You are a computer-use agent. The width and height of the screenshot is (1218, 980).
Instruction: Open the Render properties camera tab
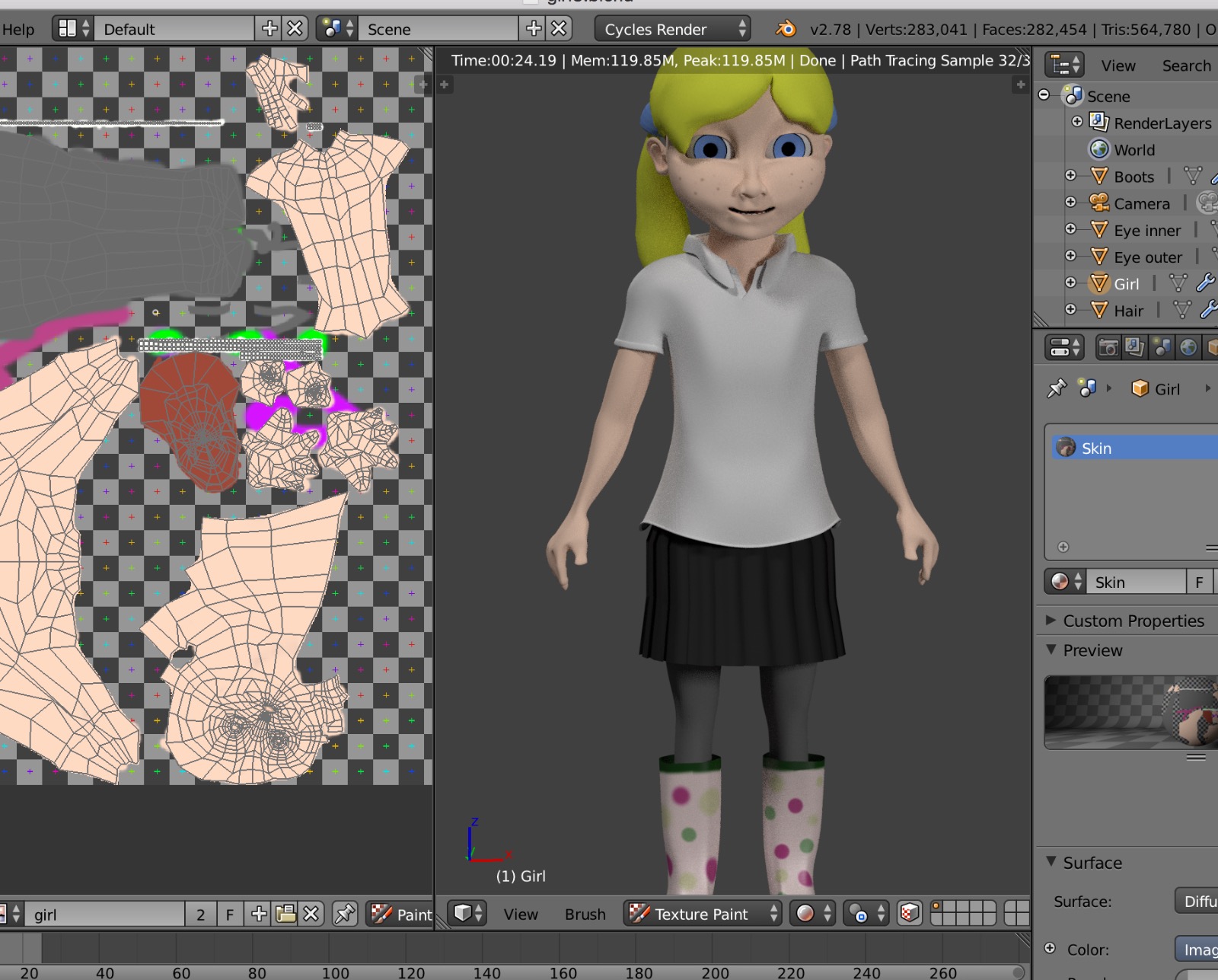point(1108,348)
